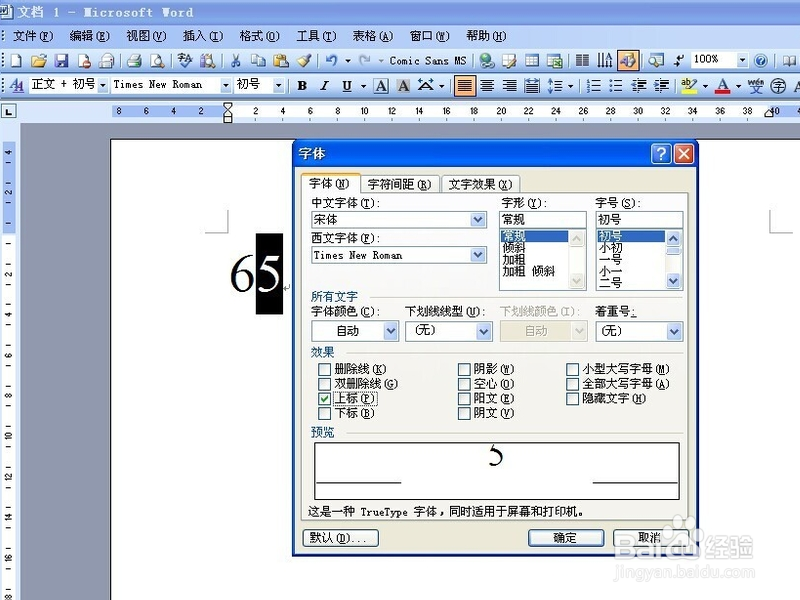Confirm the font dialog with 确定
Screen dimensions: 800x600
565,537
